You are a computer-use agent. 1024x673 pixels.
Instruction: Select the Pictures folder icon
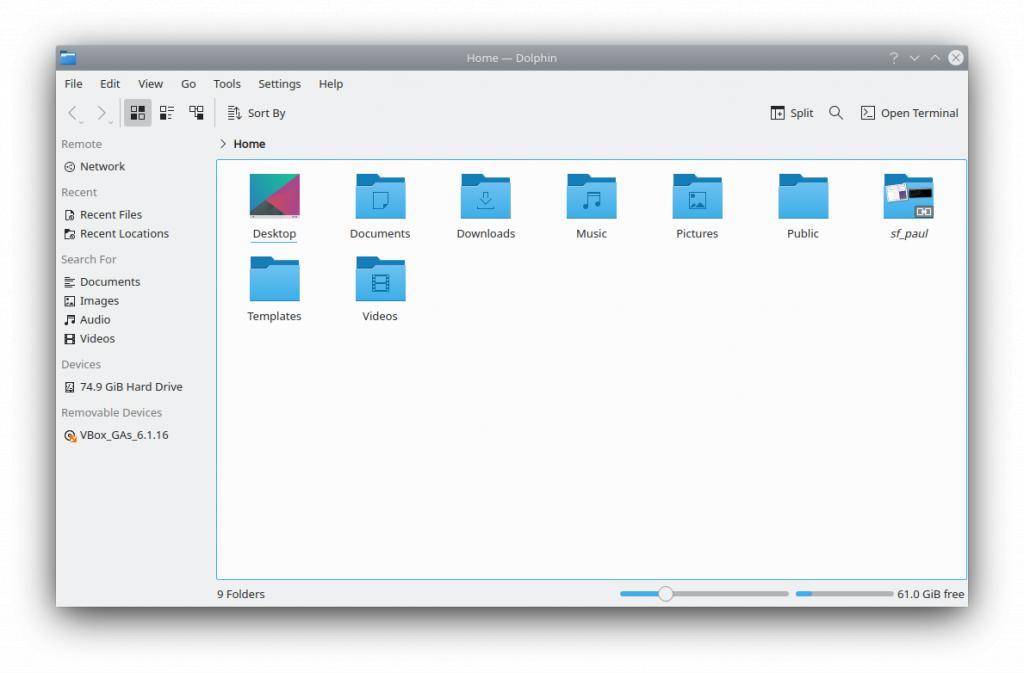697,197
